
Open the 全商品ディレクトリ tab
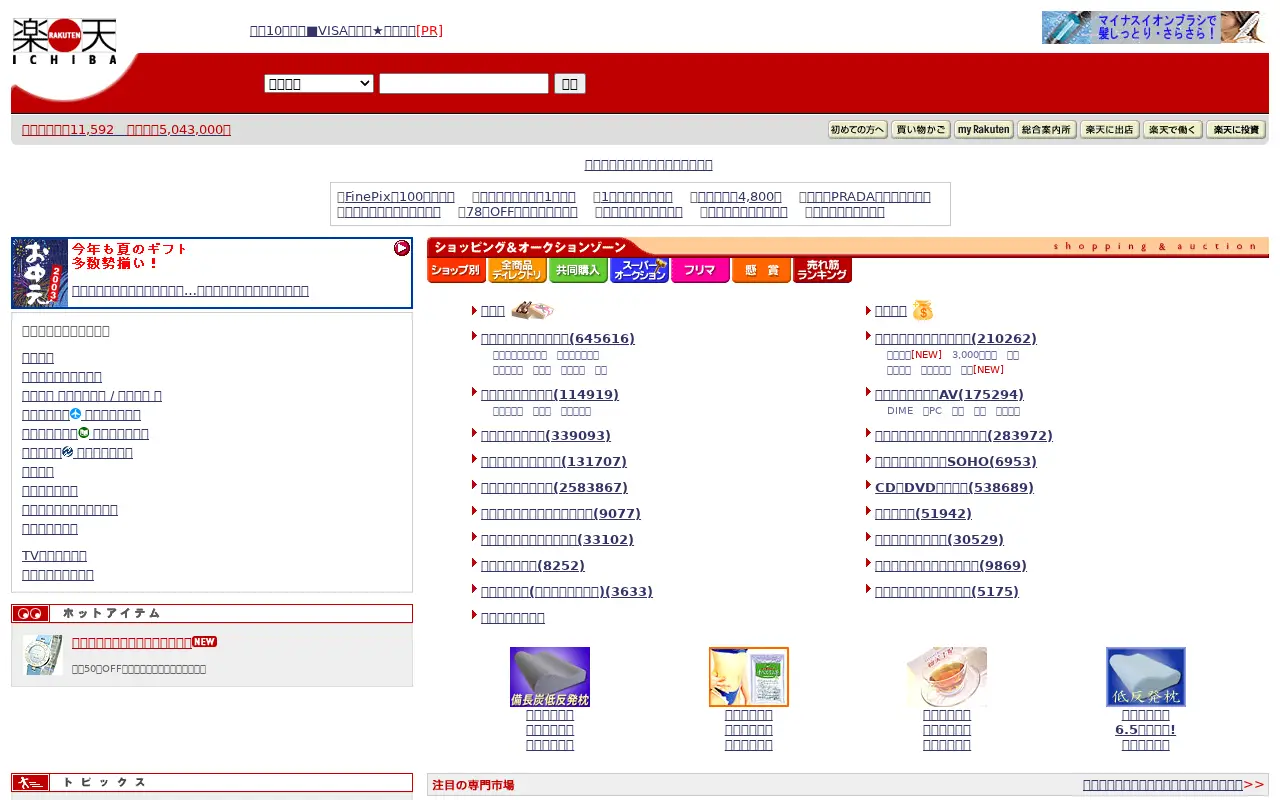point(517,271)
